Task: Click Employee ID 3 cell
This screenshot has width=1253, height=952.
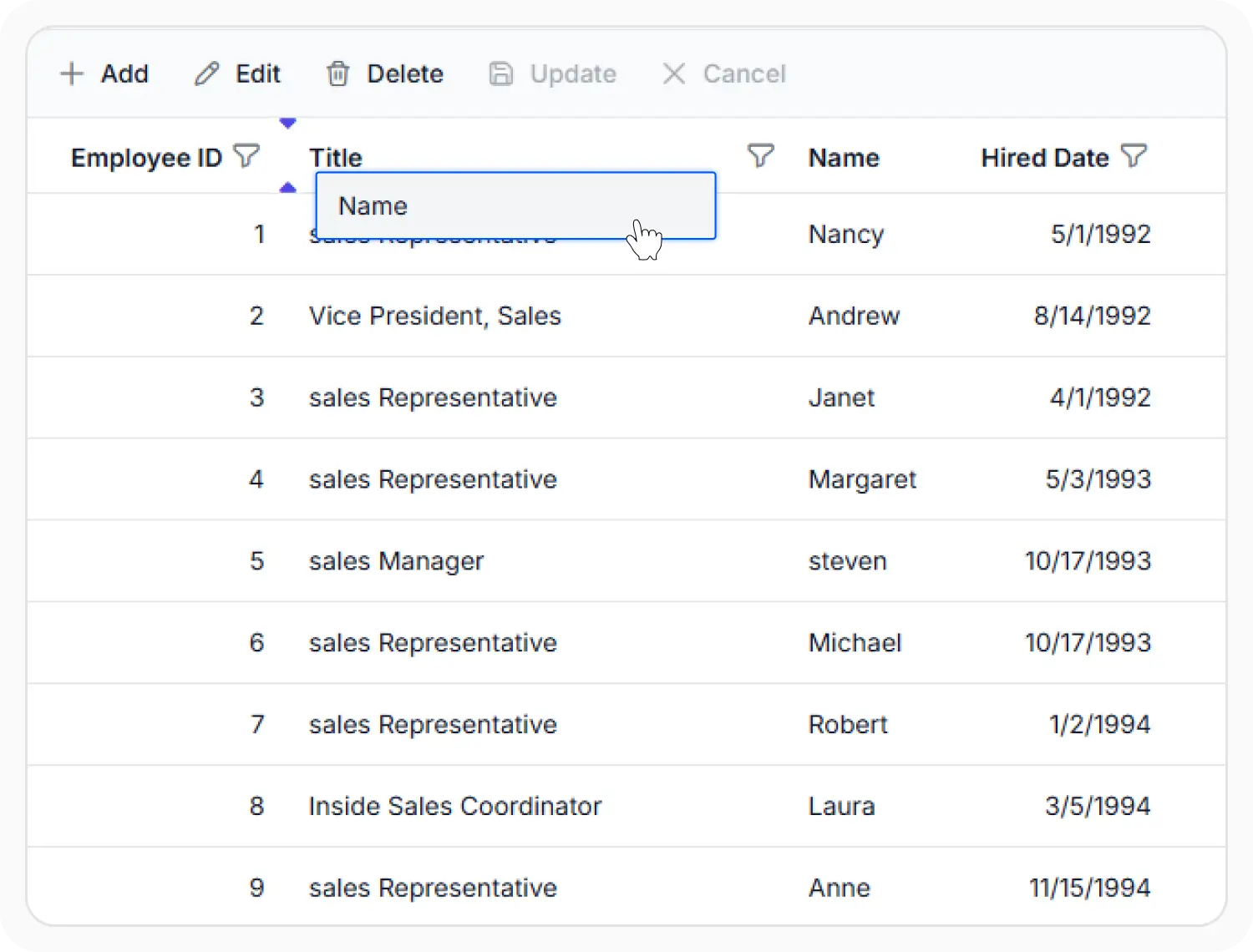Action: coord(256,398)
